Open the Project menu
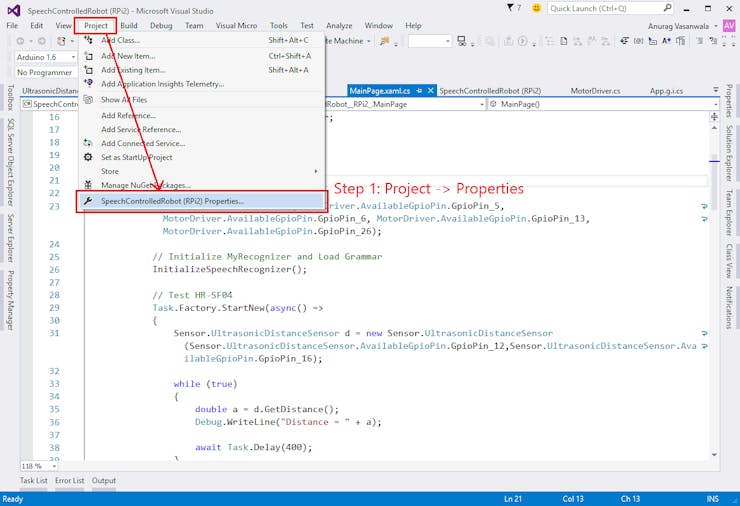Viewport: 740px width, 506px height. [96, 25]
